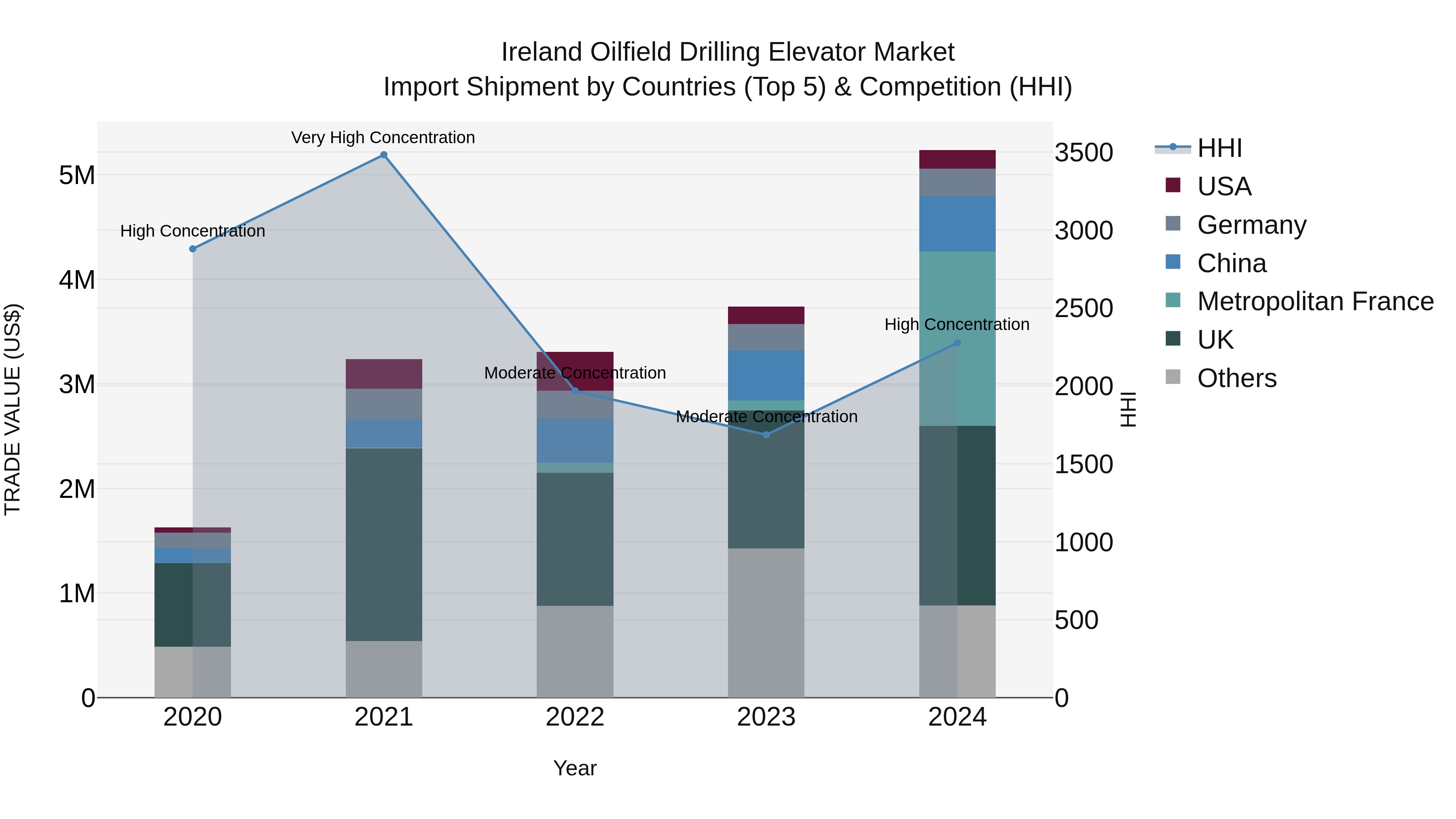Click the USA dark red legend swatch
1456x819 pixels.
[1173, 185]
